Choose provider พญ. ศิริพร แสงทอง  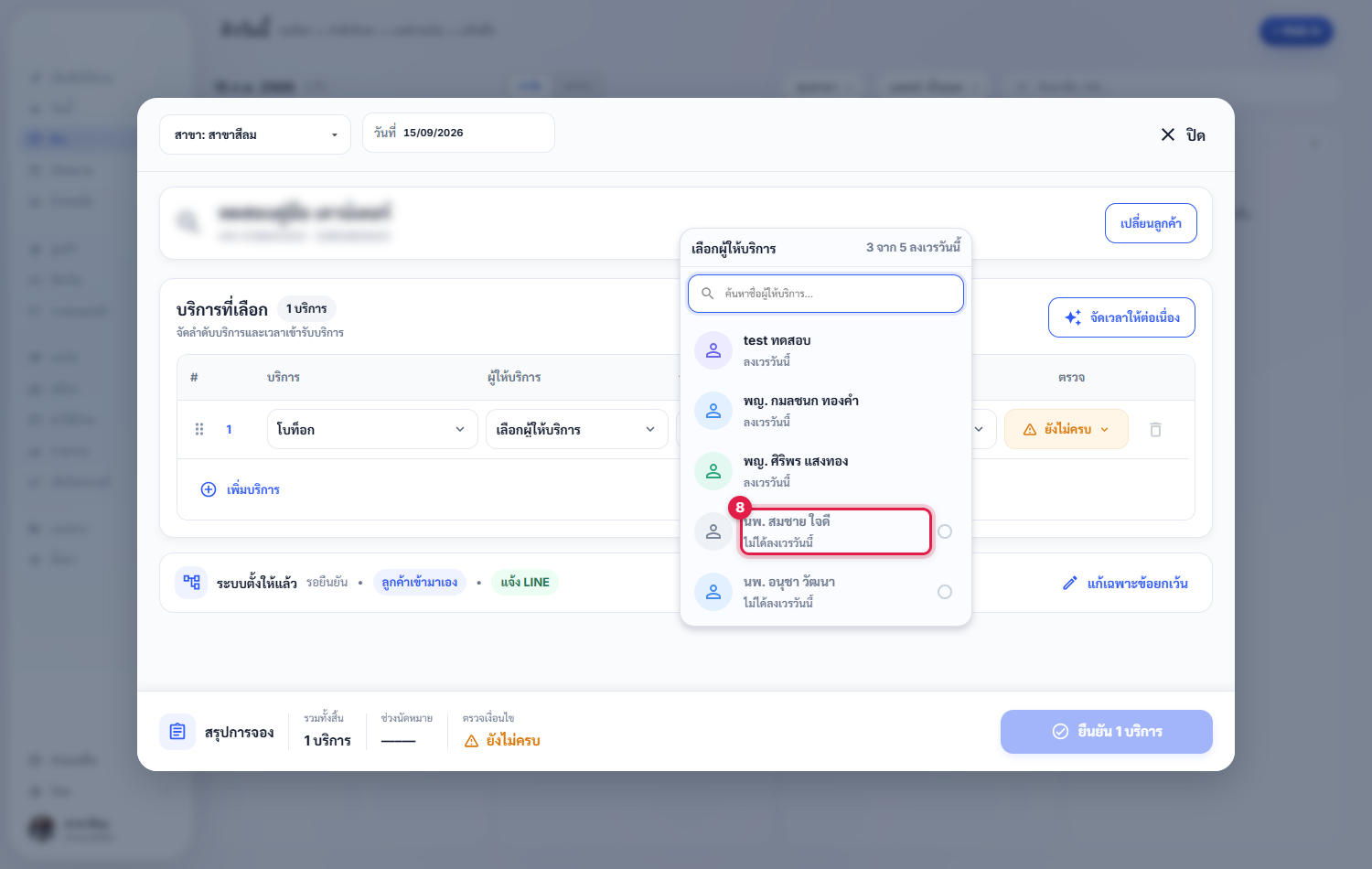[x=826, y=471]
